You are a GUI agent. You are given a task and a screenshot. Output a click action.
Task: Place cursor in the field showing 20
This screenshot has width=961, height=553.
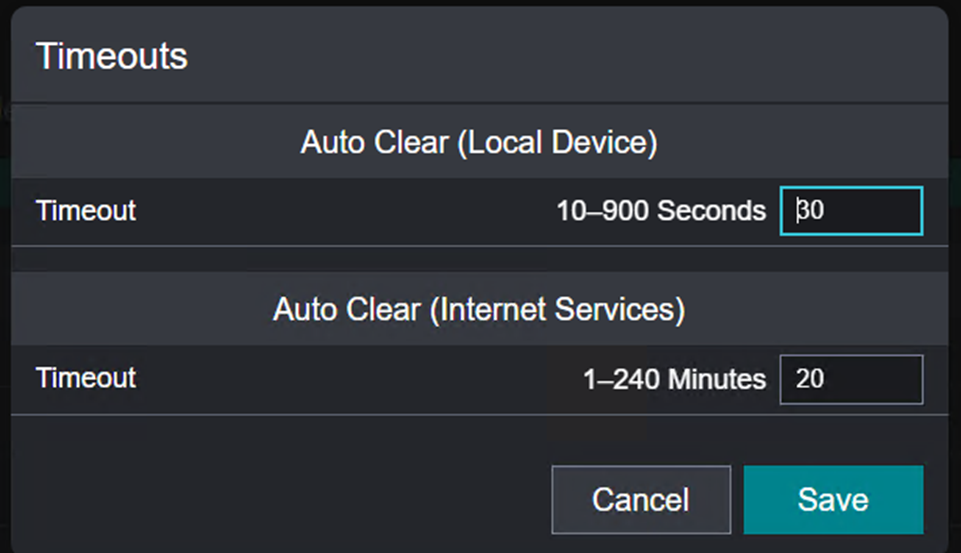click(x=851, y=379)
